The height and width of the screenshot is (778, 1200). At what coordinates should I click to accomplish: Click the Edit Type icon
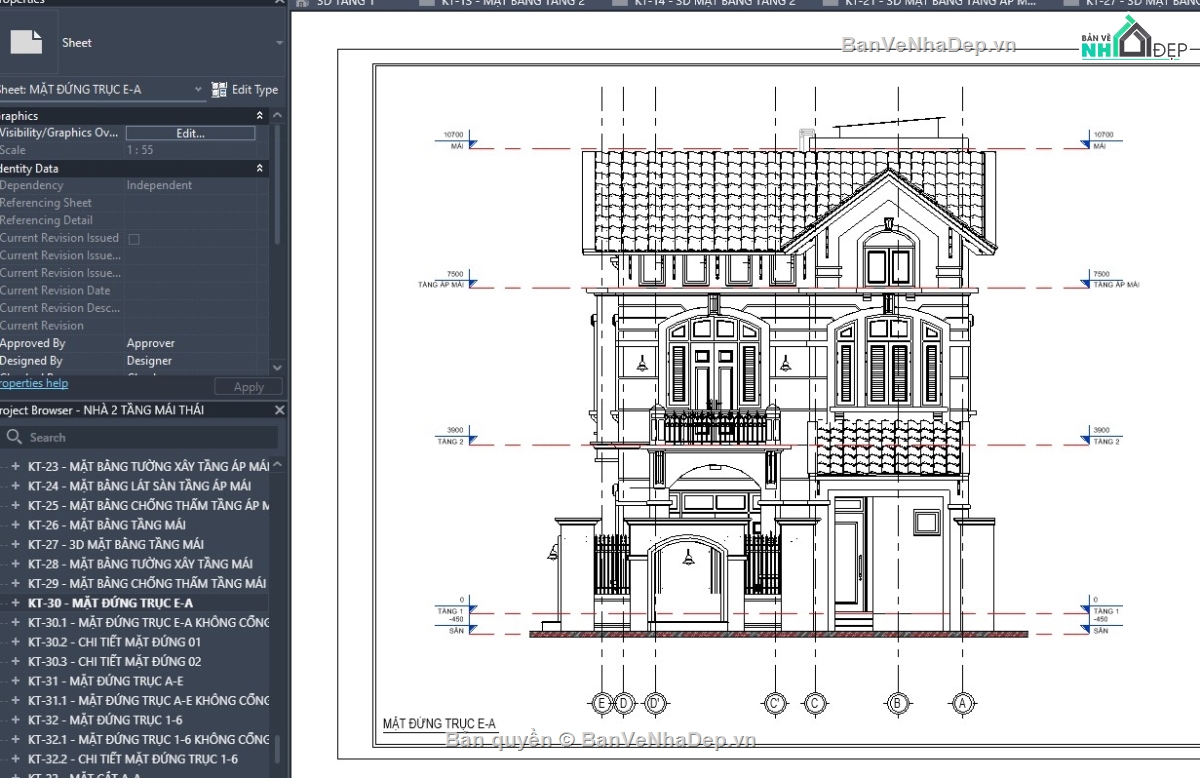pyautogui.click(x=220, y=90)
